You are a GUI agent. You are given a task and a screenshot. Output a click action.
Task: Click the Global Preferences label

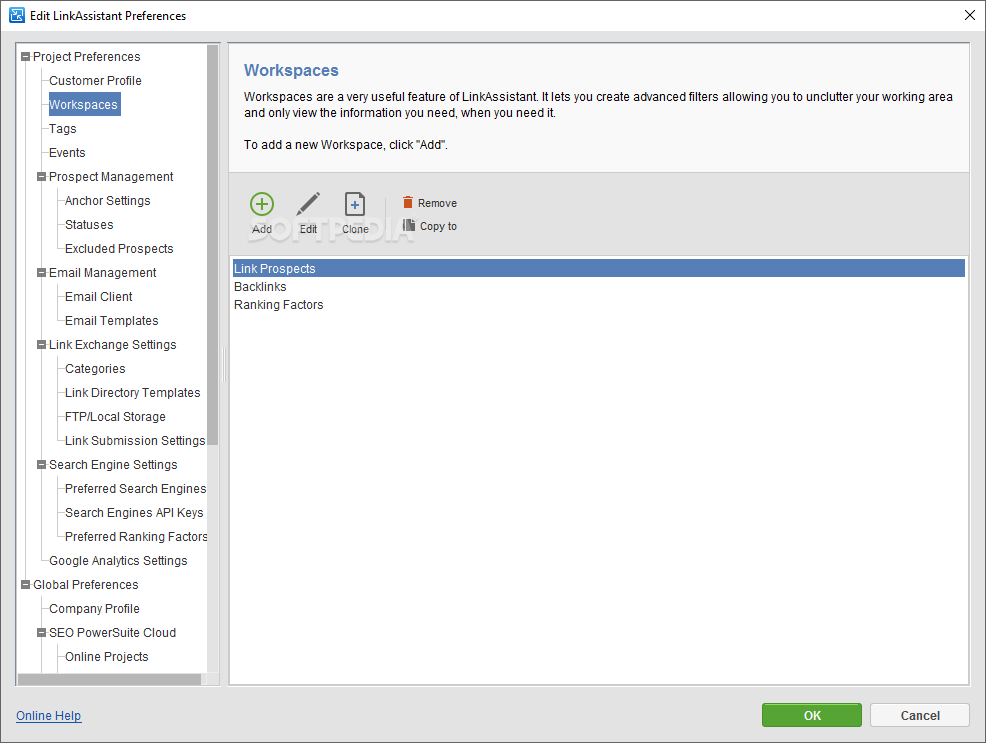(x=86, y=585)
